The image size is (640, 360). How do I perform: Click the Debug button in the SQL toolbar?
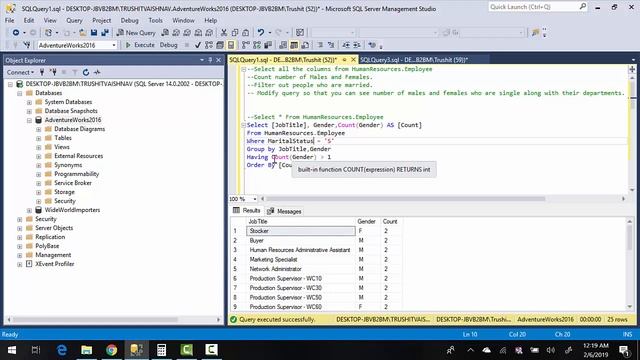pos(168,45)
